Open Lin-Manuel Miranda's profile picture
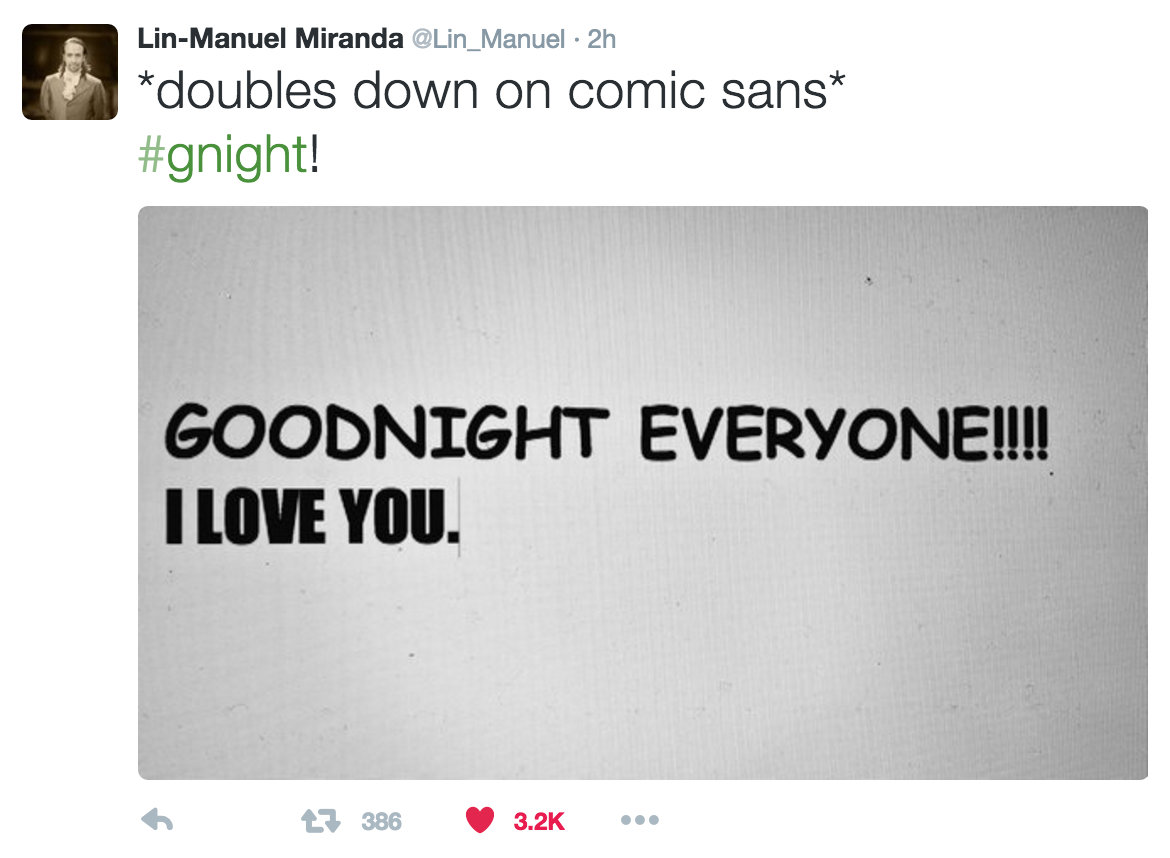The height and width of the screenshot is (858, 1170). [70, 72]
